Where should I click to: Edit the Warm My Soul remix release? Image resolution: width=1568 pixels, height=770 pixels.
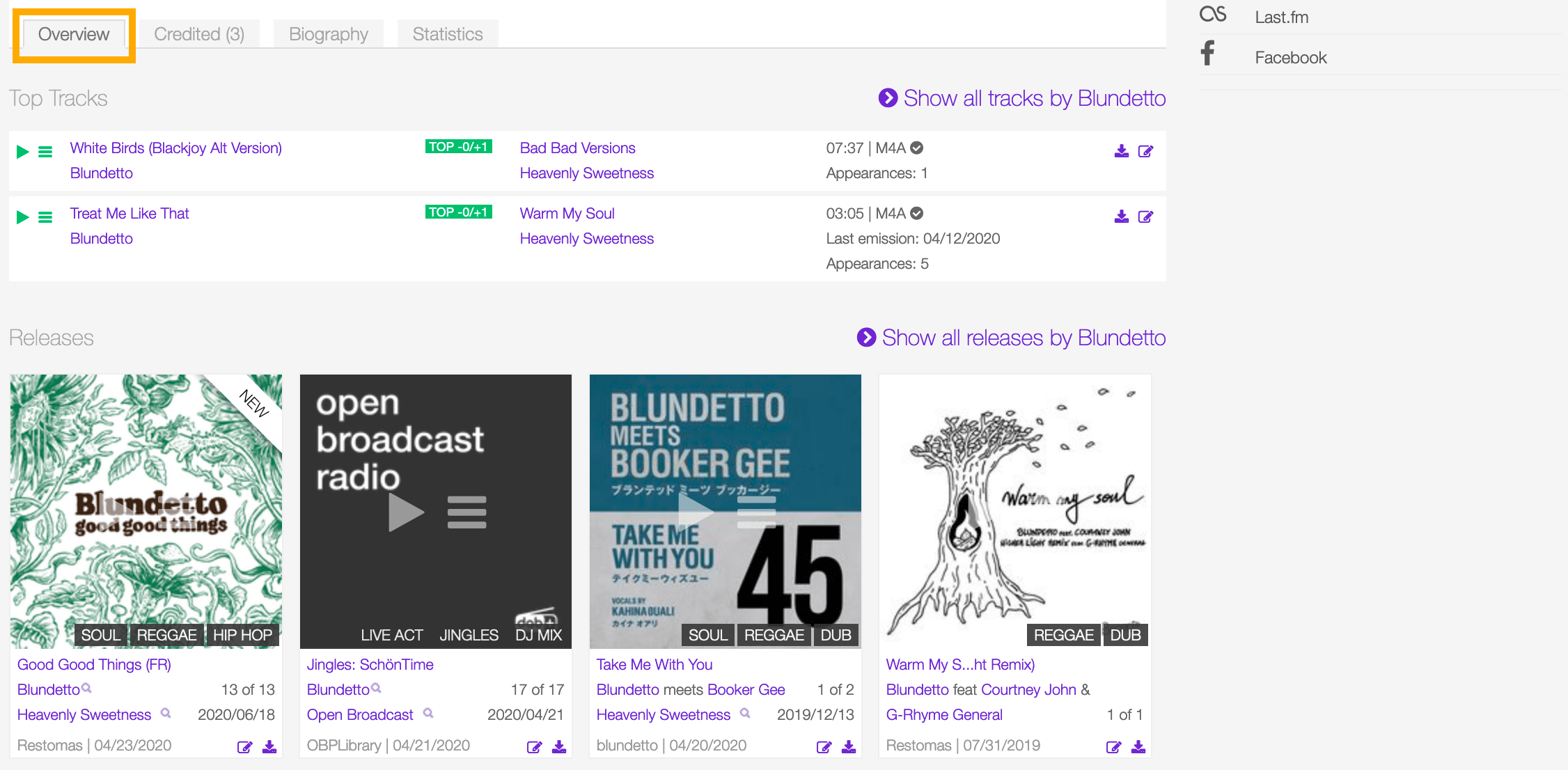1113,747
